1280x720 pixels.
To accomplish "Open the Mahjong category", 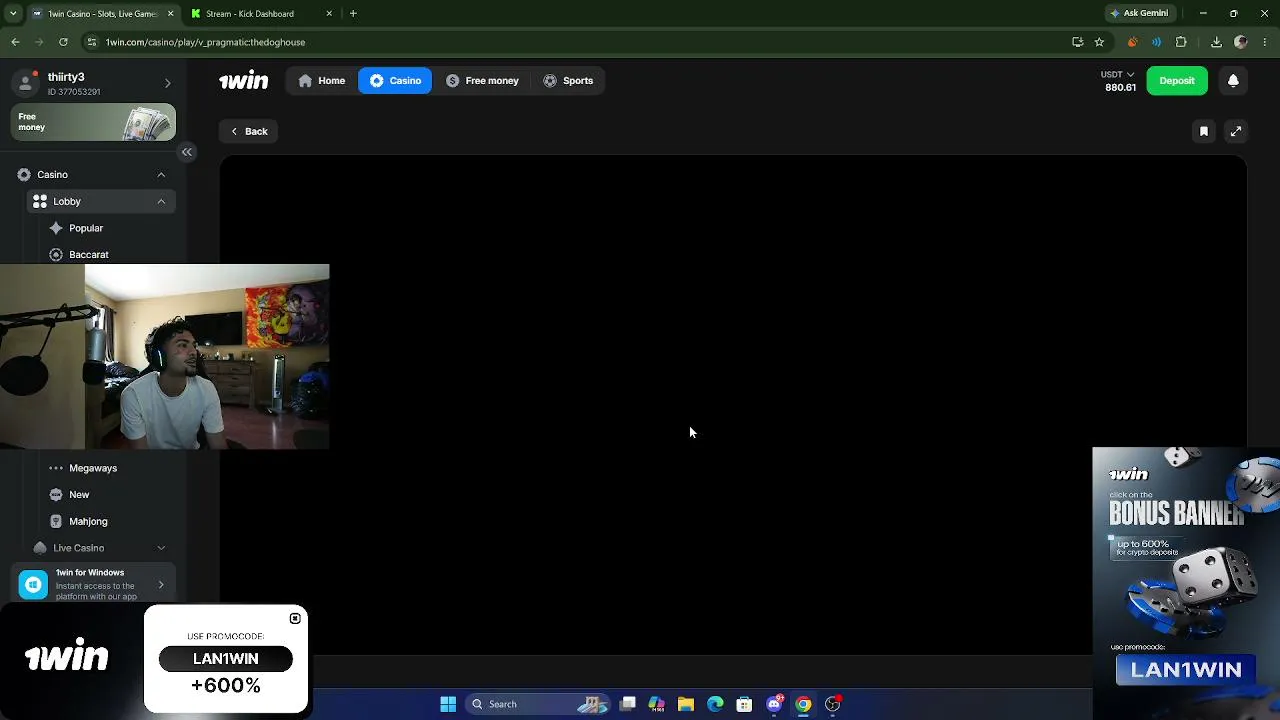I will 88,521.
